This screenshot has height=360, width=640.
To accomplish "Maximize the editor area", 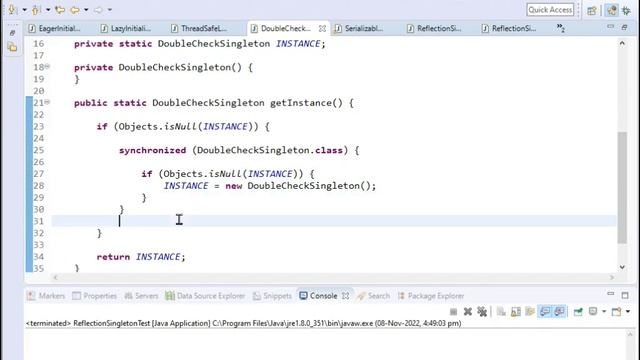I will coord(624,27).
